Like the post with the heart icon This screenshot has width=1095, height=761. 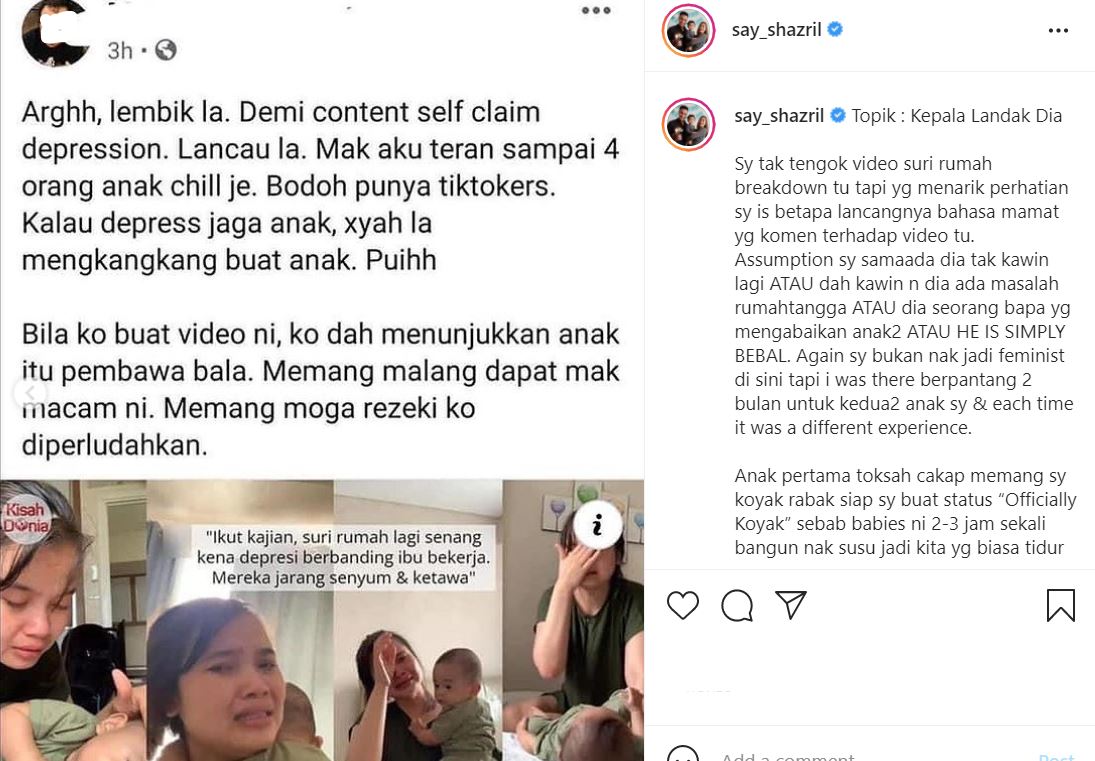coord(682,605)
